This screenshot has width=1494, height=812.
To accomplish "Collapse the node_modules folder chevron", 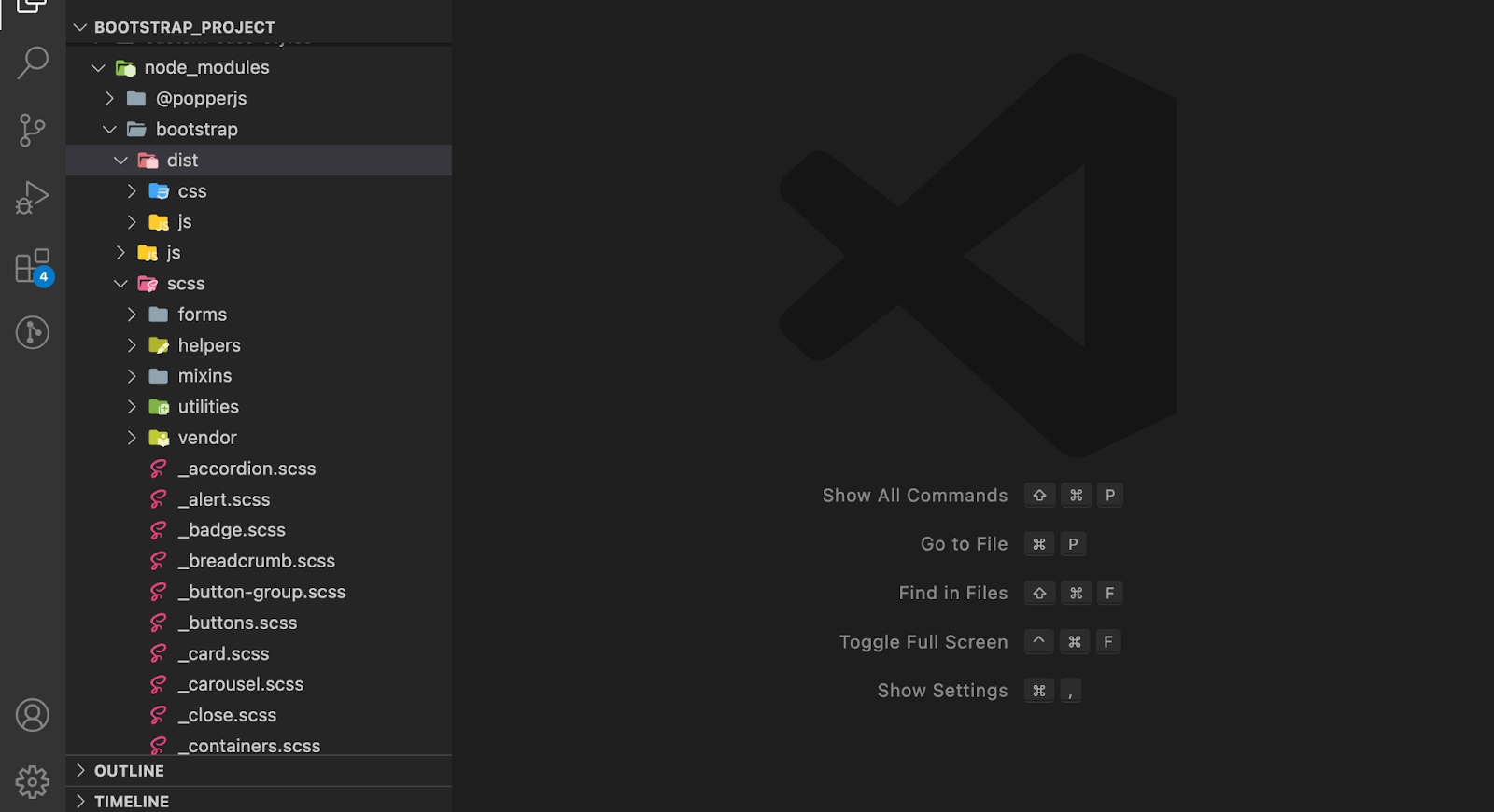I will point(98,67).
